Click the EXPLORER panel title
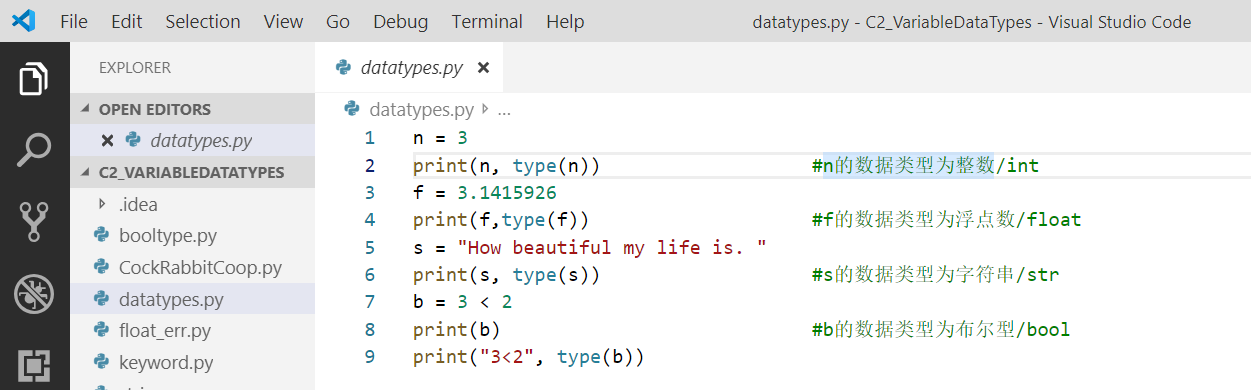Screen dimensions: 1251x390 point(135,68)
